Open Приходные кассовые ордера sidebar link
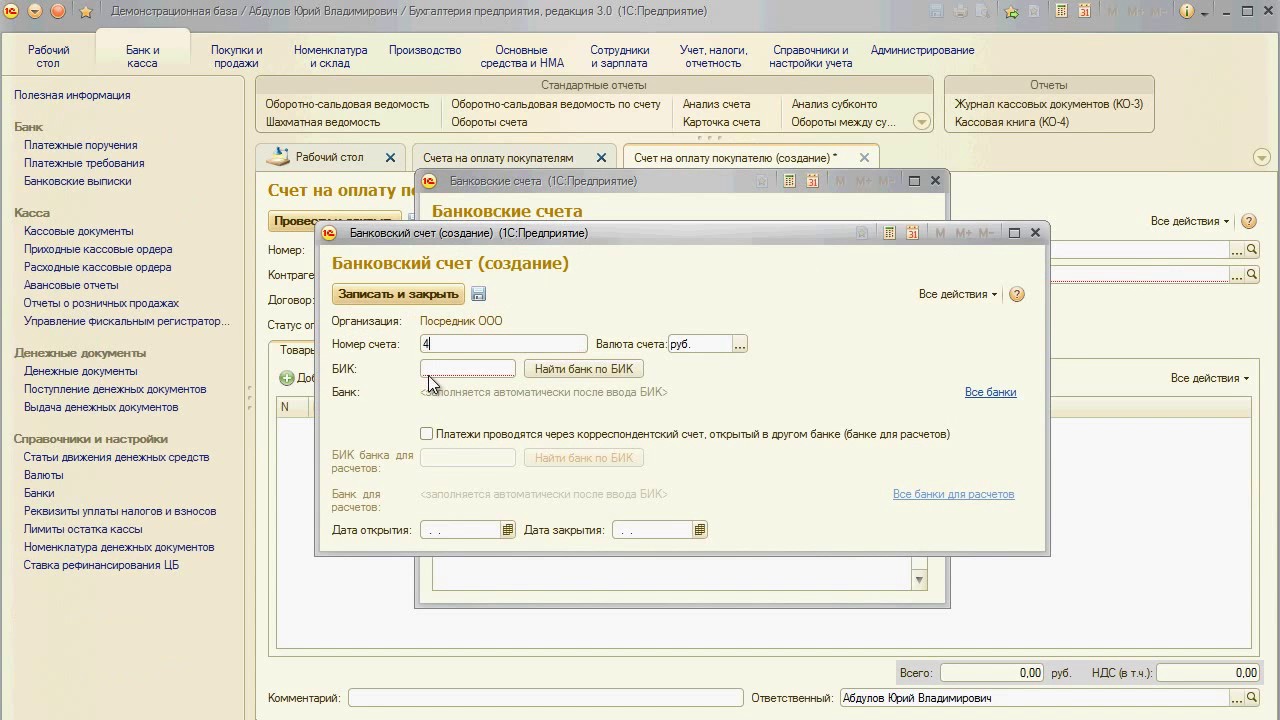This screenshot has height=720, width=1280. pos(98,249)
